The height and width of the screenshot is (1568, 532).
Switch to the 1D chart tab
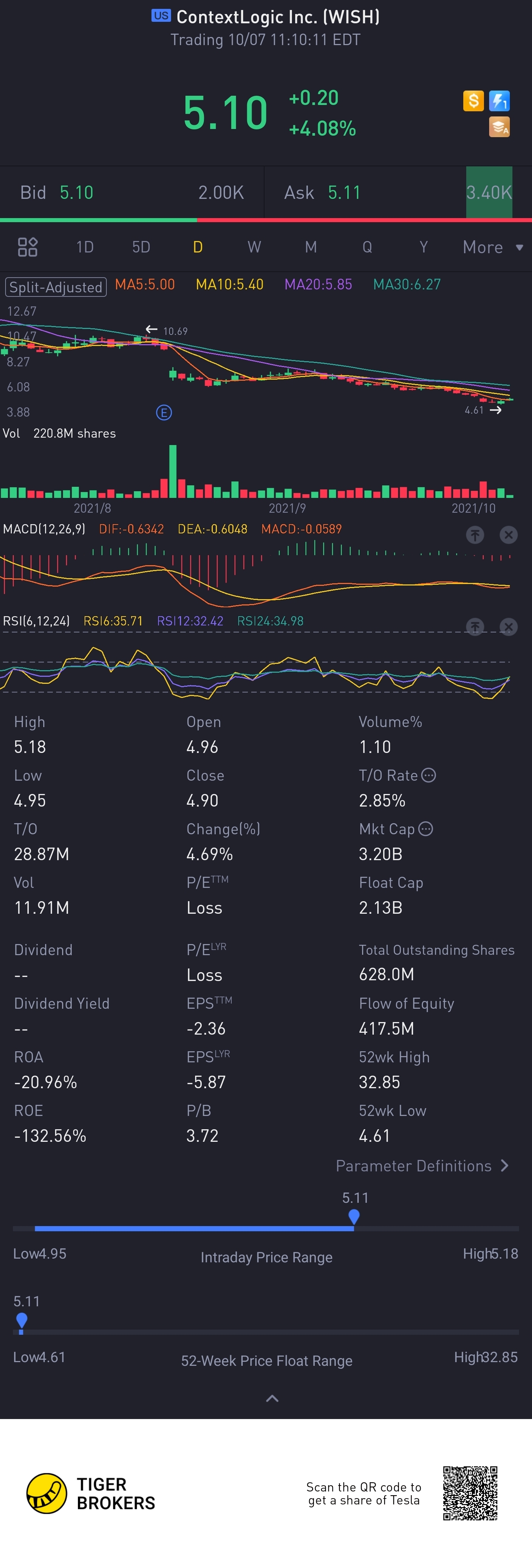(x=85, y=247)
